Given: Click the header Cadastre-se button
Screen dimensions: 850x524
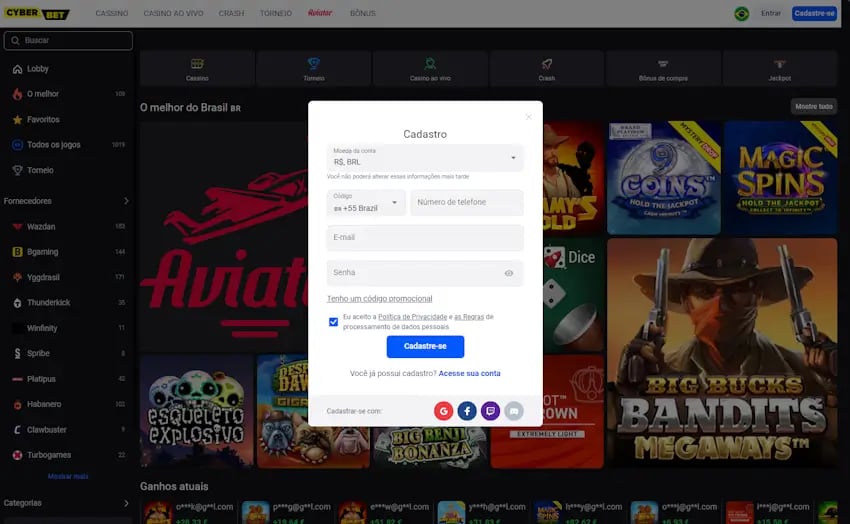Looking at the screenshot, I should click(x=814, y=13).
